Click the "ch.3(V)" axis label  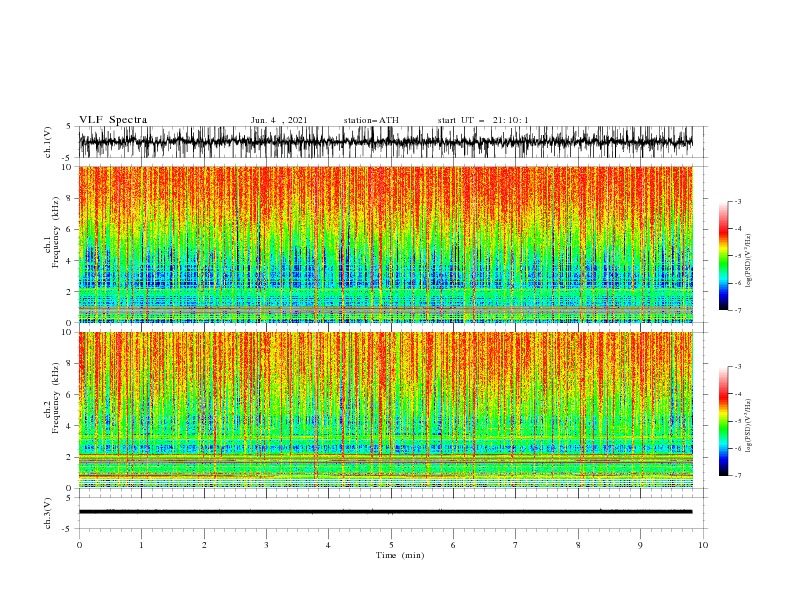tap(48, 513)
